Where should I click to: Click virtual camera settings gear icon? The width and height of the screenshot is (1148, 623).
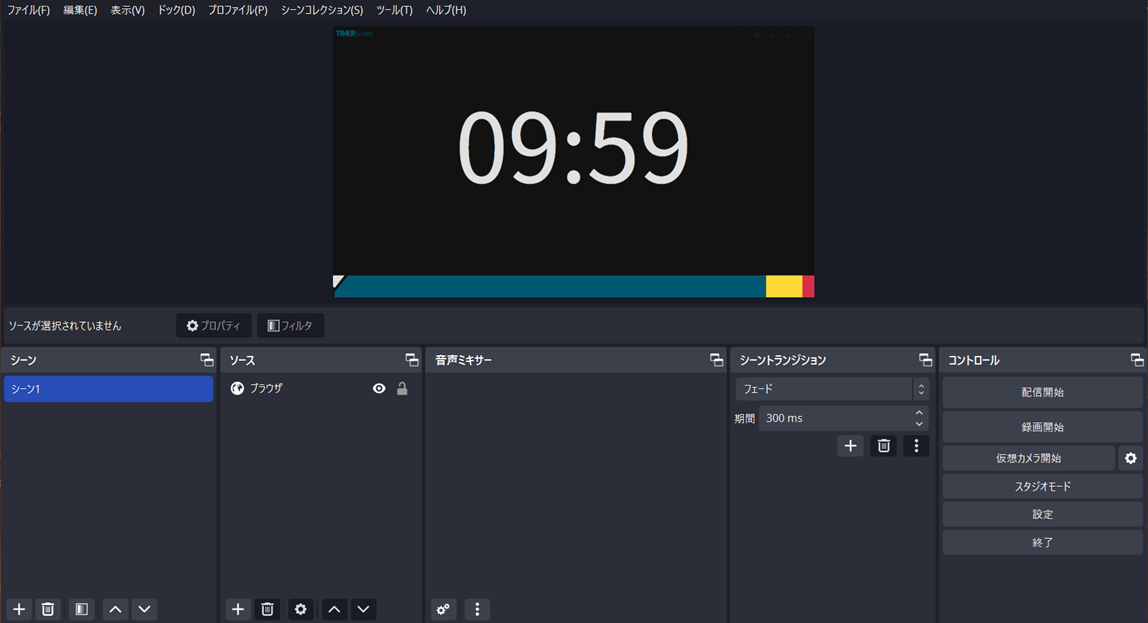[1130, 458]
